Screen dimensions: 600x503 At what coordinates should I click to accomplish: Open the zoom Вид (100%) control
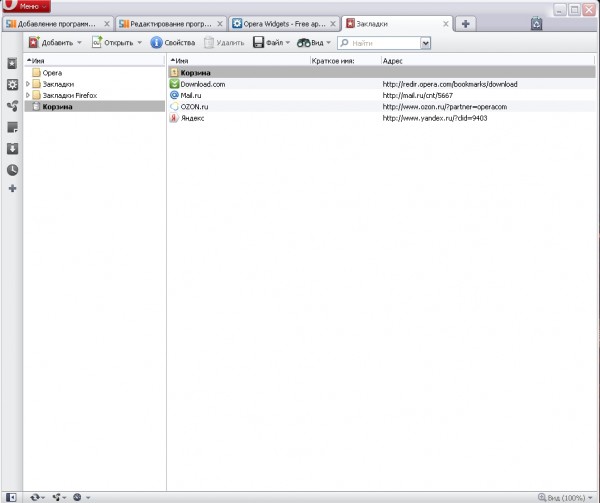tap(565, 497)
